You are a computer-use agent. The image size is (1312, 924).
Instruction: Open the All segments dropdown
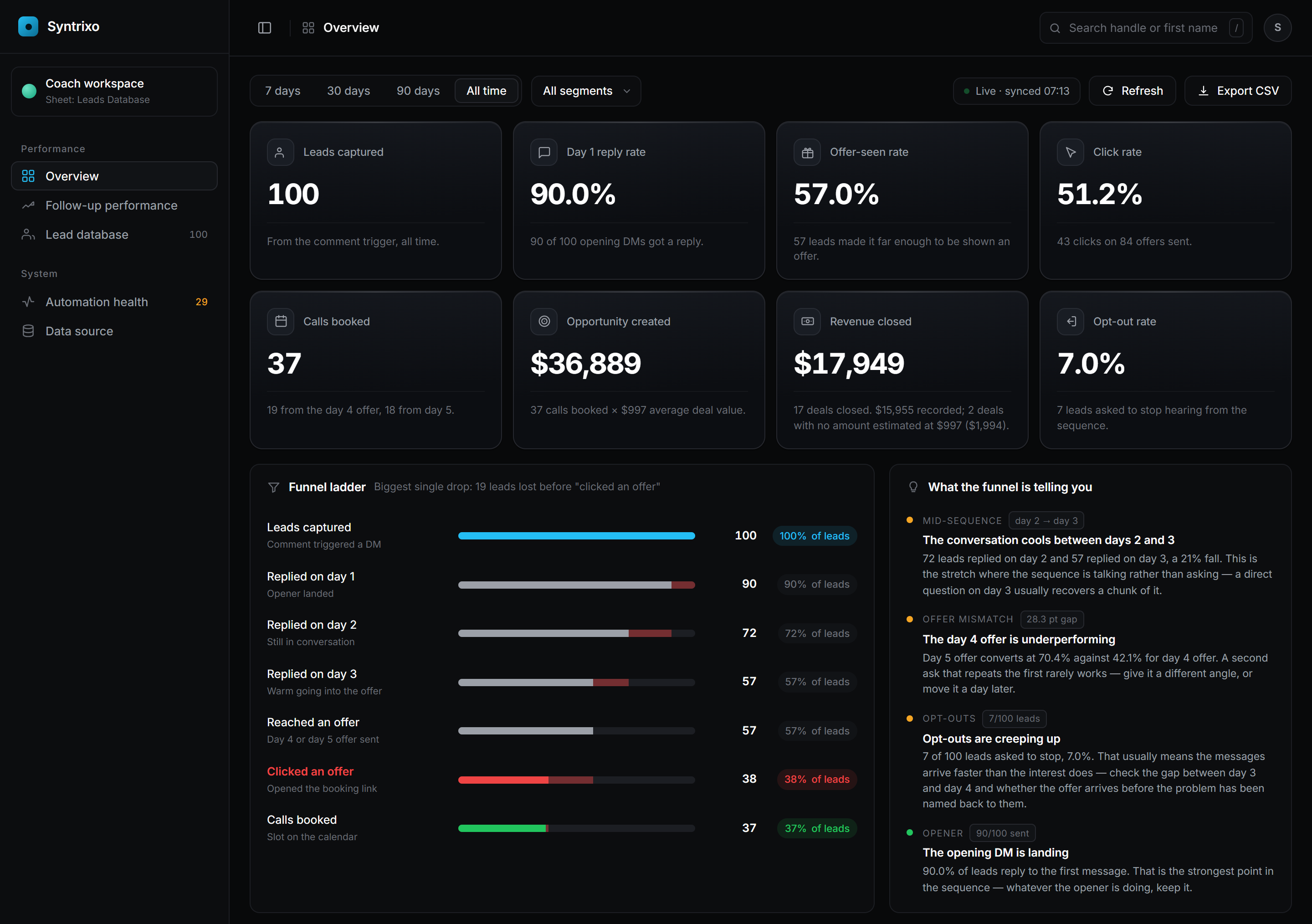coord(586,91)
